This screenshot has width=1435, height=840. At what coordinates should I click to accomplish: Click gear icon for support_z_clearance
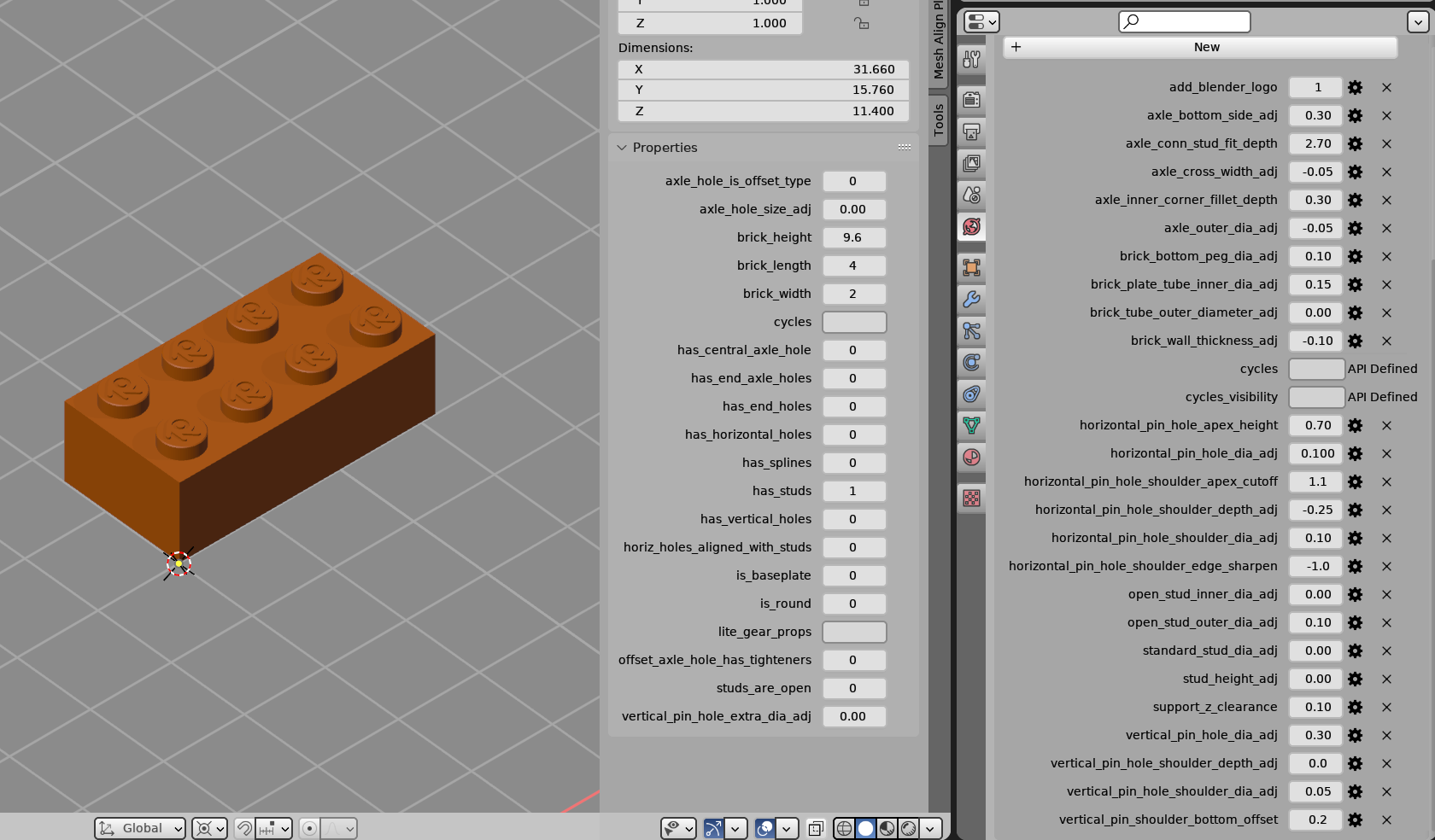(1355, 707)
